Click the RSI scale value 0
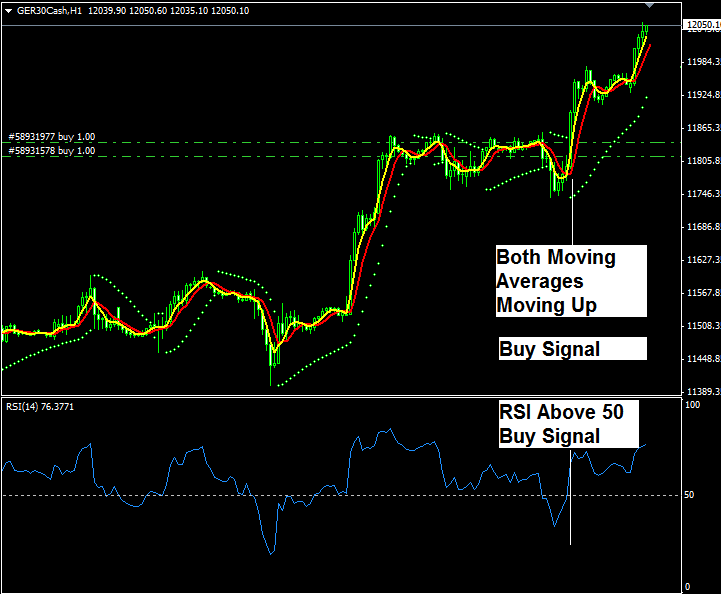This screenshot has width=721, height=594. pos(687,587)
